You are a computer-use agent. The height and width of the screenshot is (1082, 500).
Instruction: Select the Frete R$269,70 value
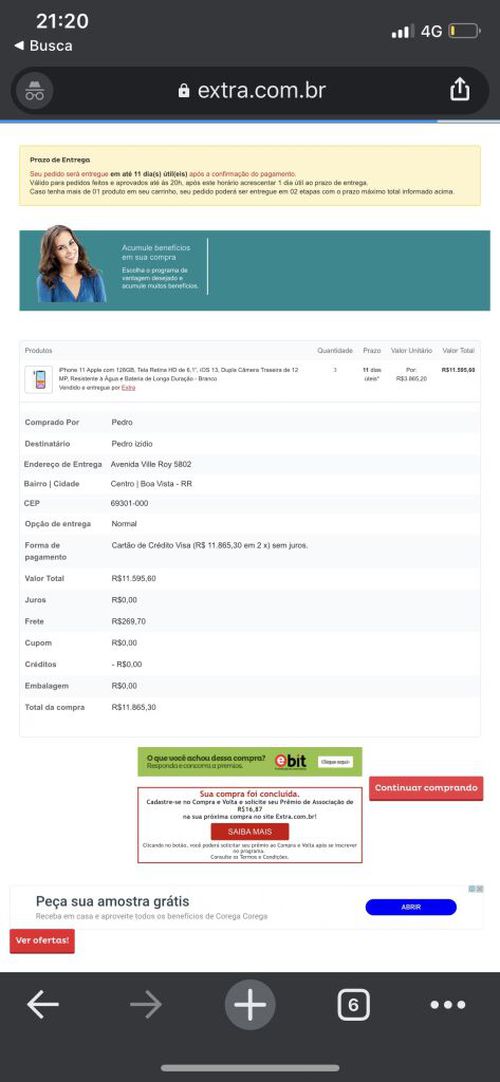click(x=128, y=622)
